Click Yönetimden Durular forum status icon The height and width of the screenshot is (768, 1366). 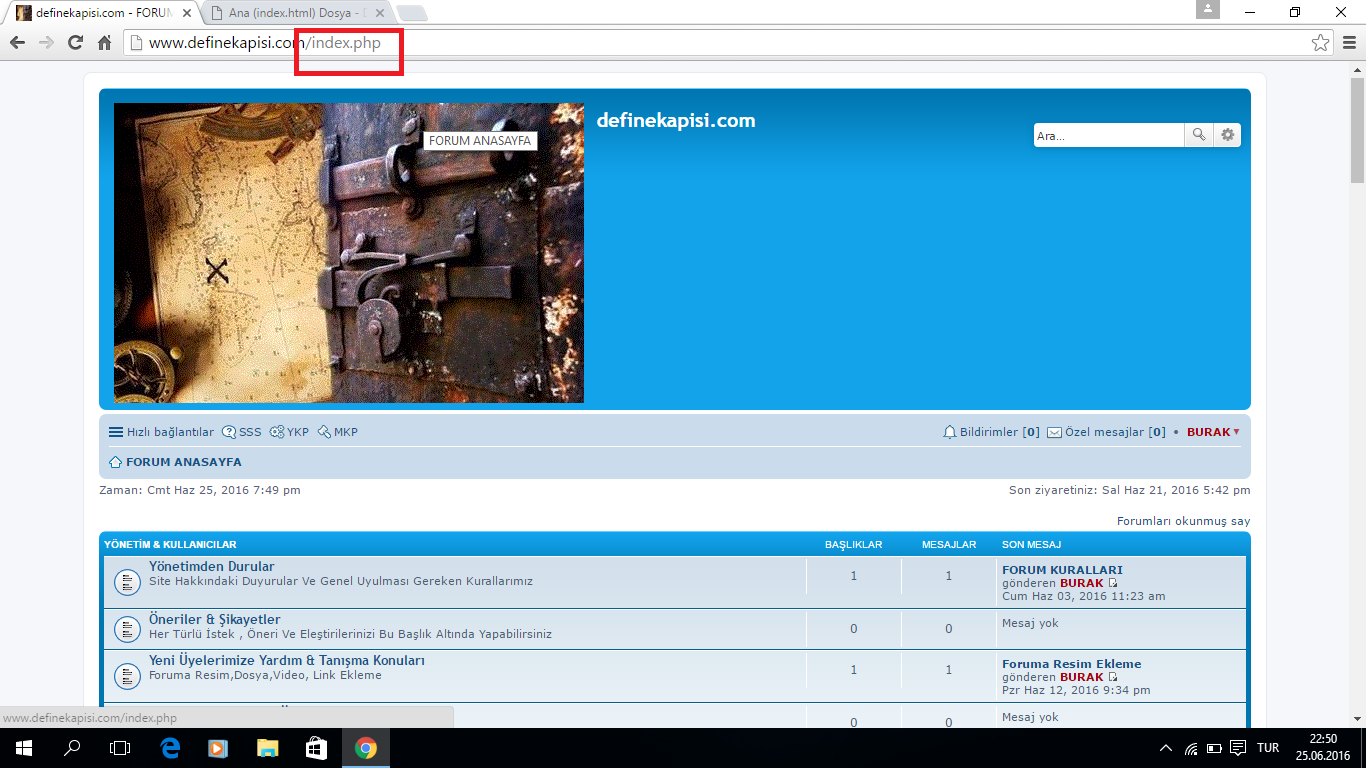click(x=126, y=582)
